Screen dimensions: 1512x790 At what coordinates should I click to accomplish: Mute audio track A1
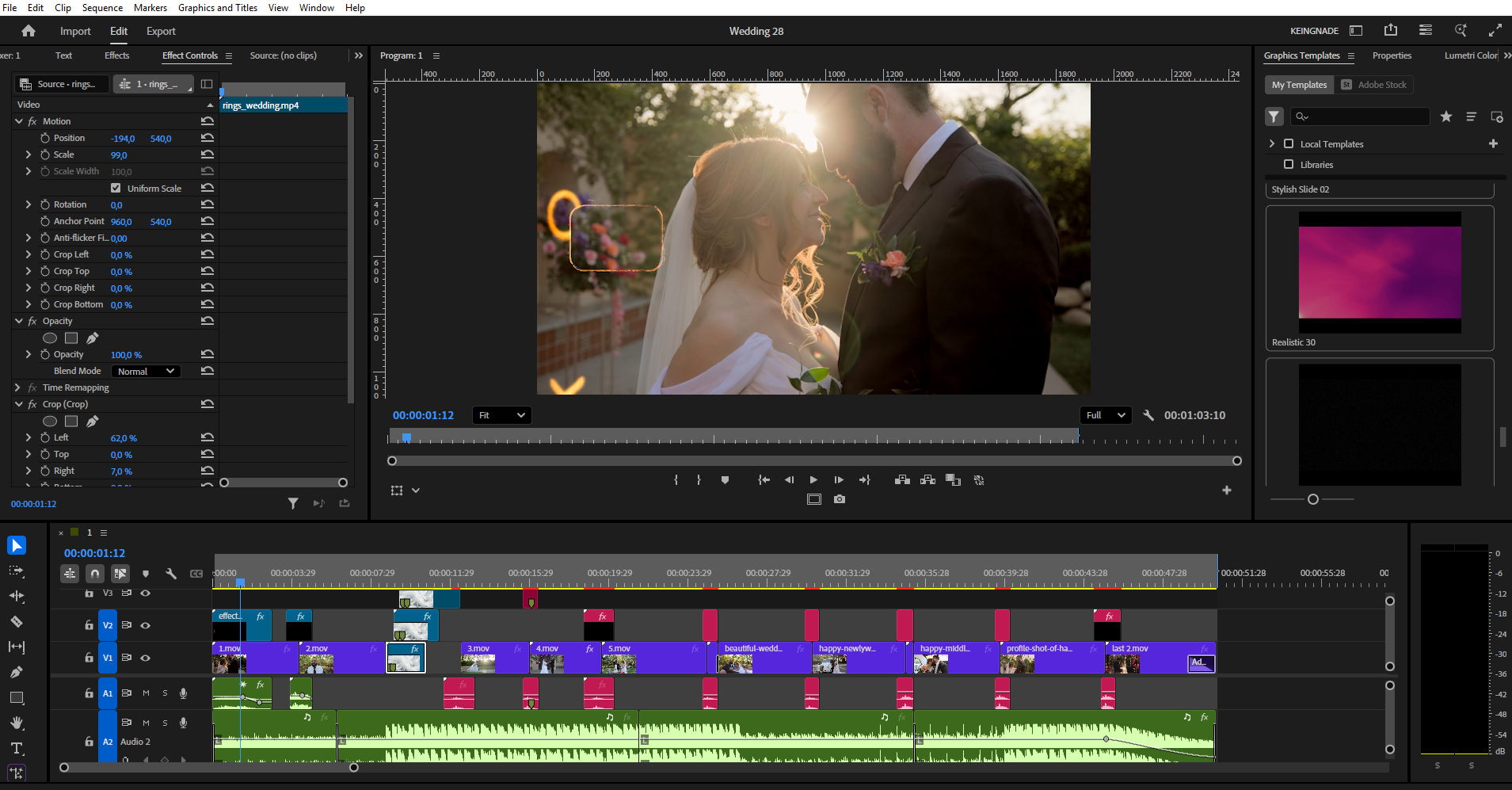(x=146, y=693)
